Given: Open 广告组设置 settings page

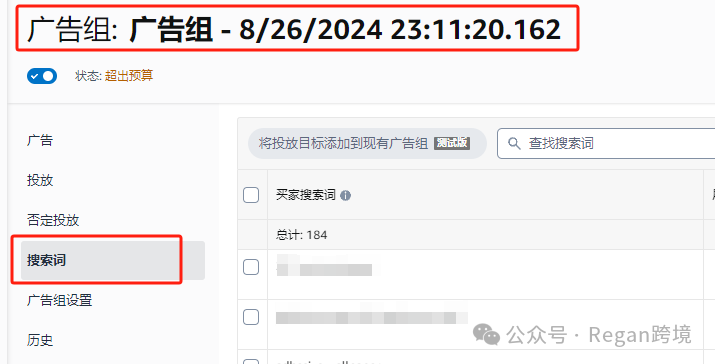Looking at the screenshot, I should coord(59,301).
